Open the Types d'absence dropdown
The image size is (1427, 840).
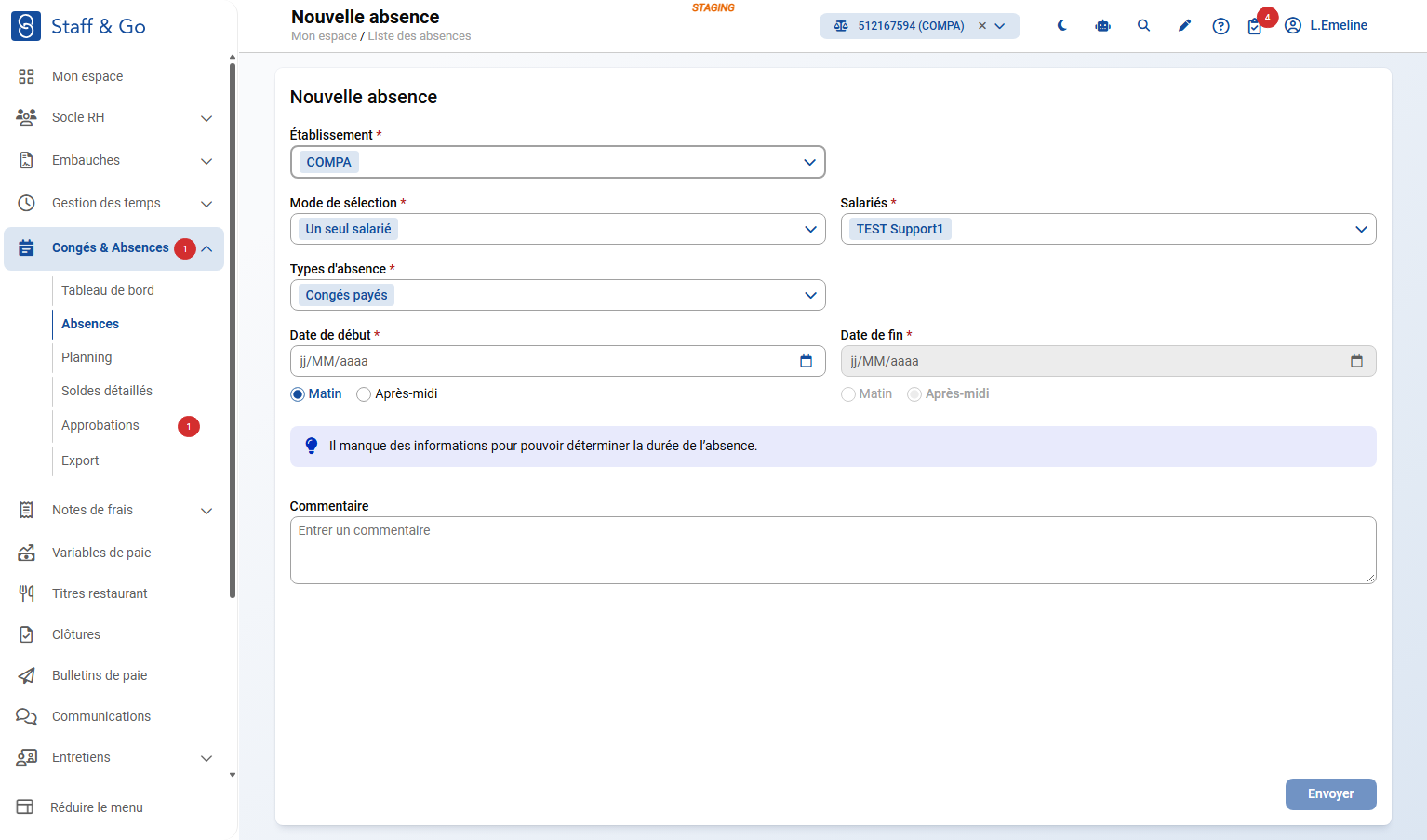(557, 295)
